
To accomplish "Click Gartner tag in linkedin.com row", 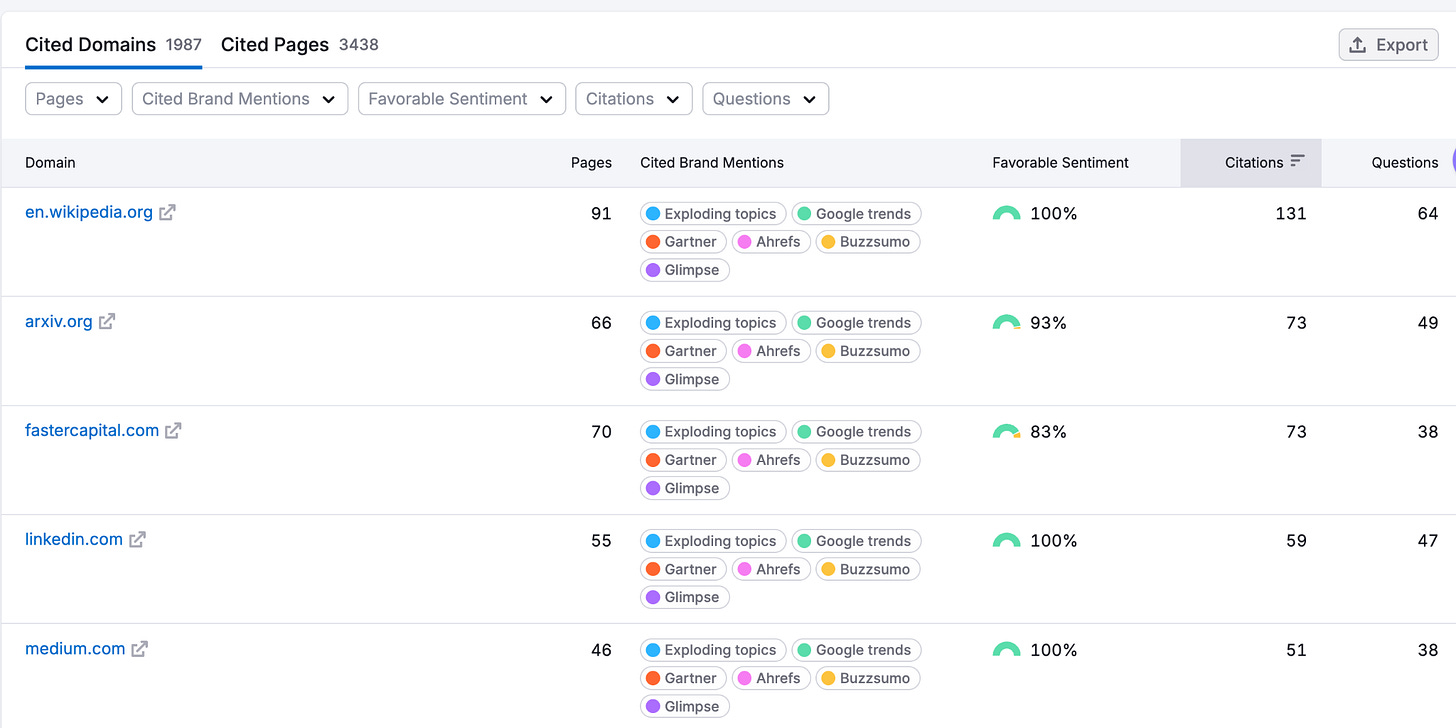I will [x=683, y=569].
